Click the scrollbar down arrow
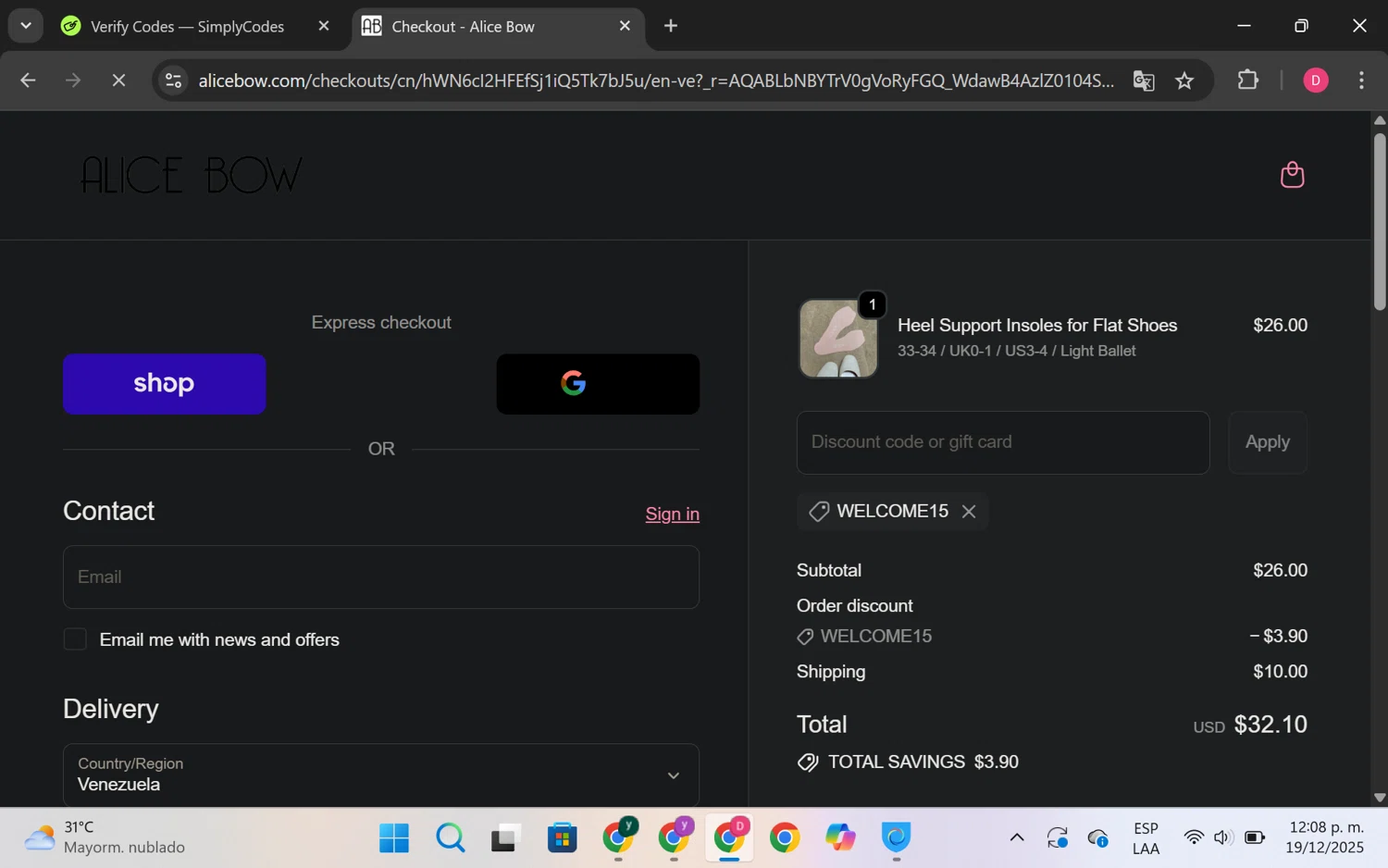The image size is (1388, 868). [1380, 798]
